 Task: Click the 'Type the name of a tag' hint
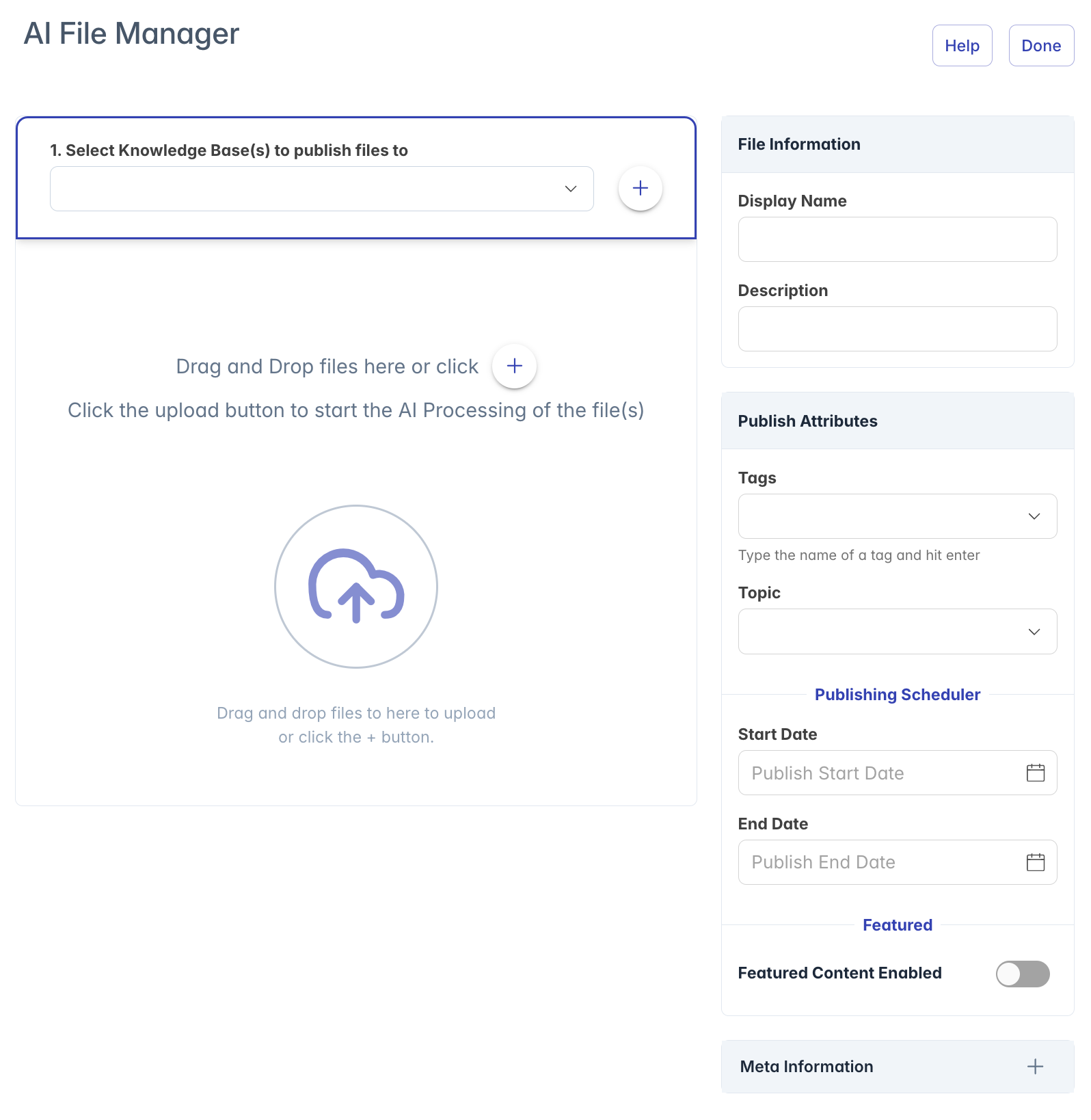pyautogui.click(x=859, y=555)
